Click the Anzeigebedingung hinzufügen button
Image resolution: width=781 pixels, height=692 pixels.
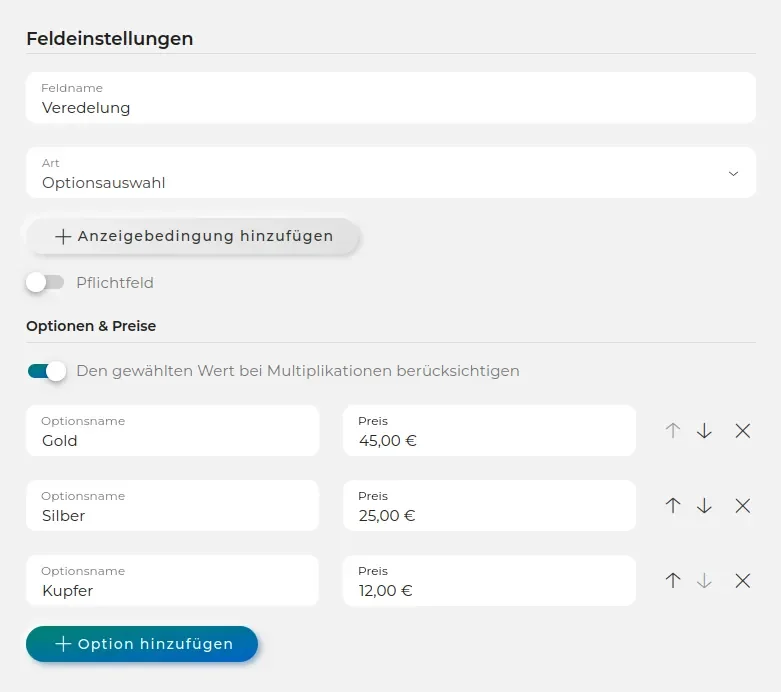pyautogui.click(x=193, y=236)
